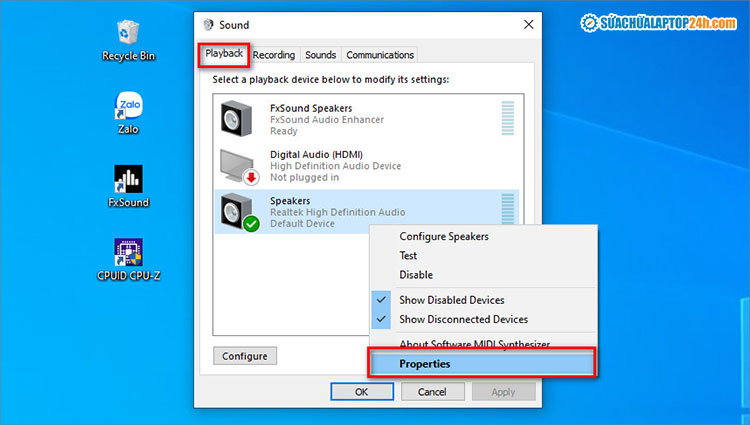Switch to the Recording tab
This screenshot has width=750, height=425.
click(273, 55)
